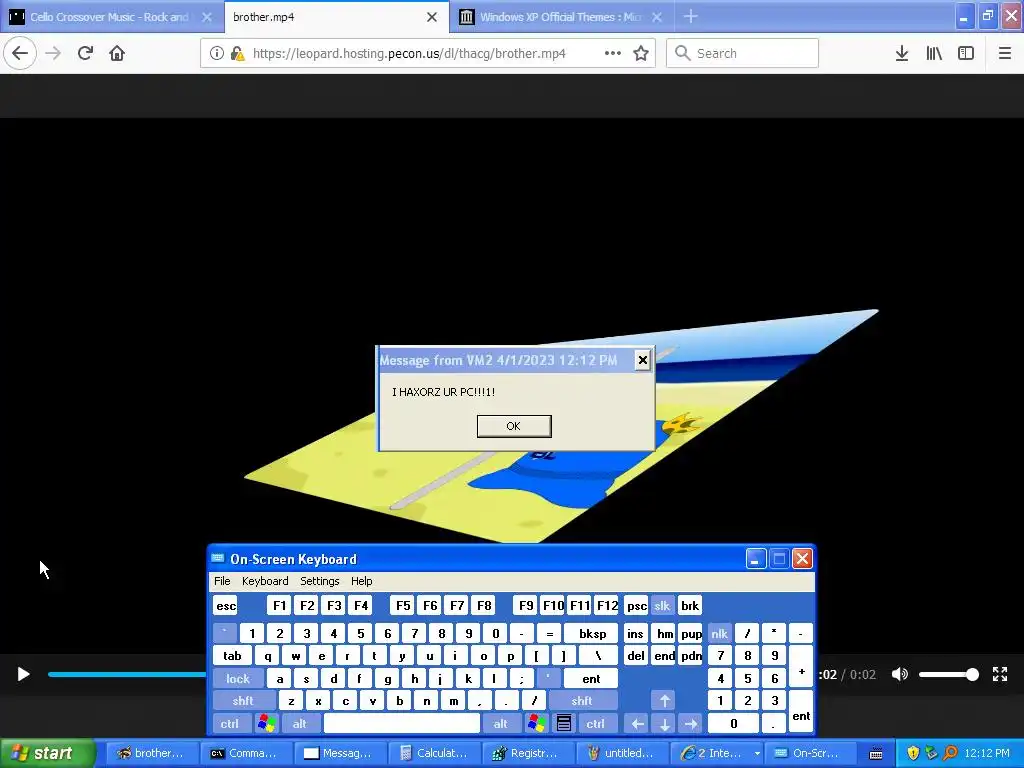The height and width of the screenshot is (768, 1024).
Task: Close the Message from VM2 dialog
Action: point(643,360)
